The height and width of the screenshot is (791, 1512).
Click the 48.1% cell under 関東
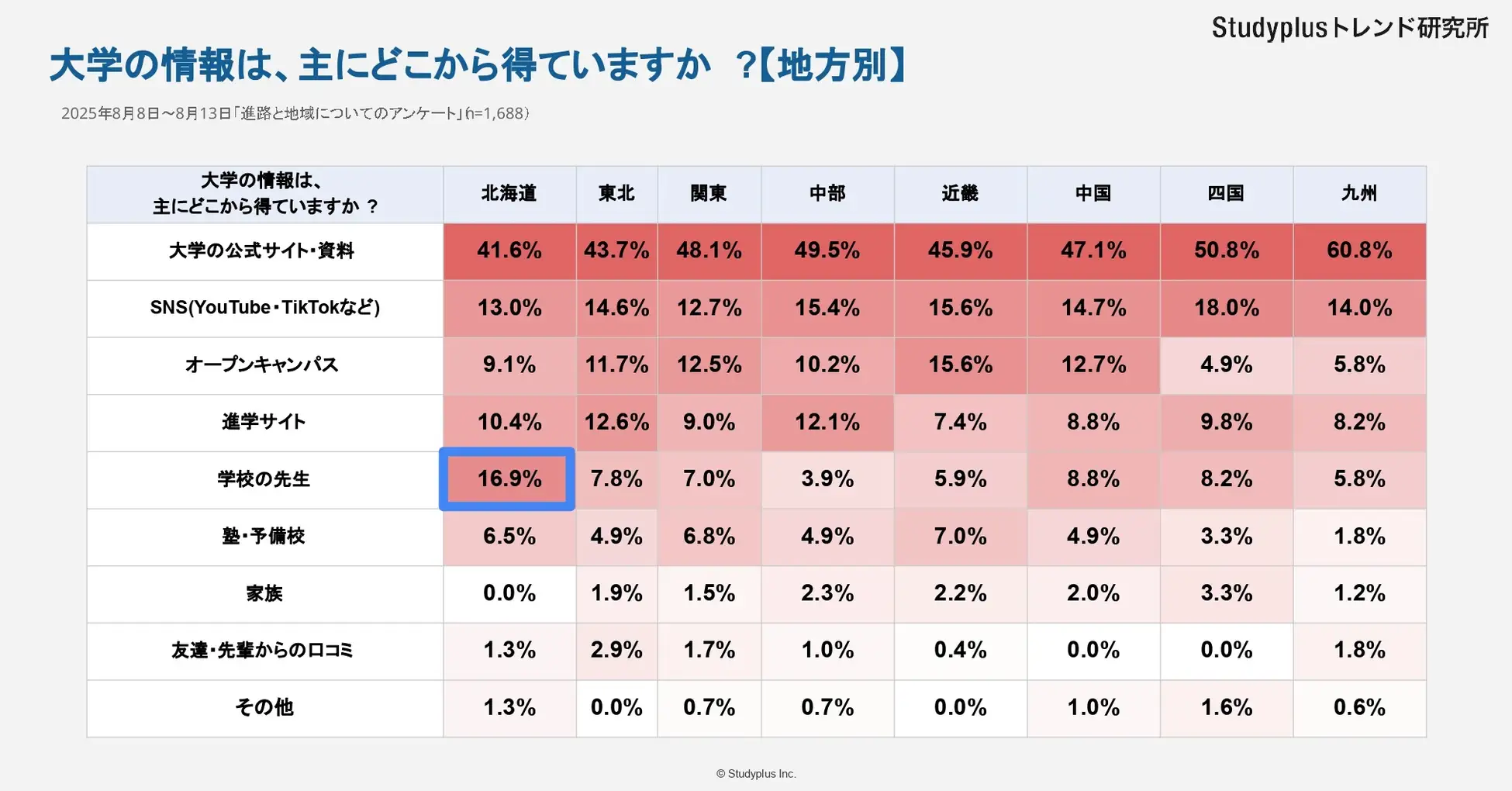pyautogui.click(x=709, y=250)
